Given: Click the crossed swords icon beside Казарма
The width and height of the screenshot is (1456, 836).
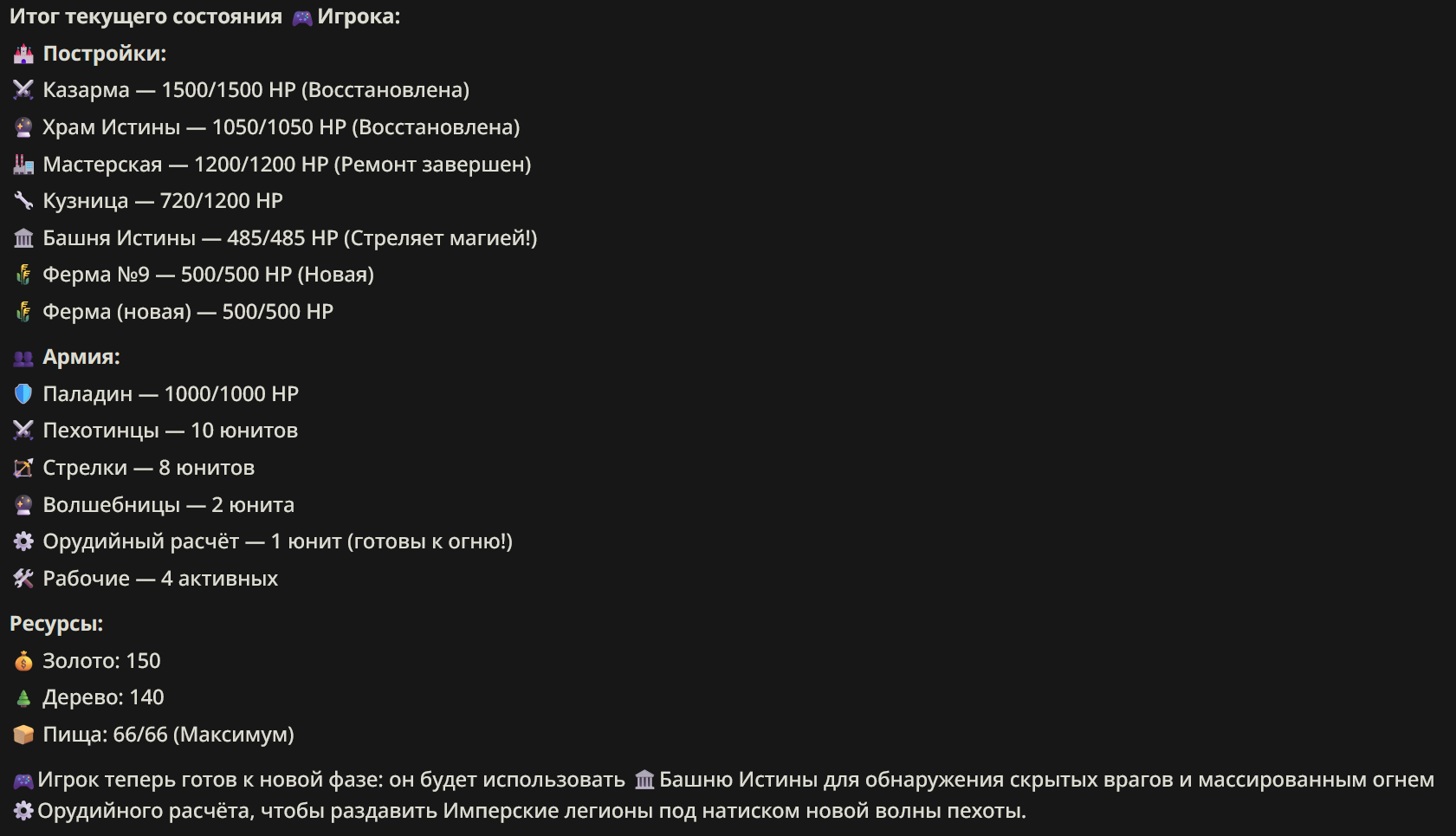Looking at the screenshot, I should [23, 90].
